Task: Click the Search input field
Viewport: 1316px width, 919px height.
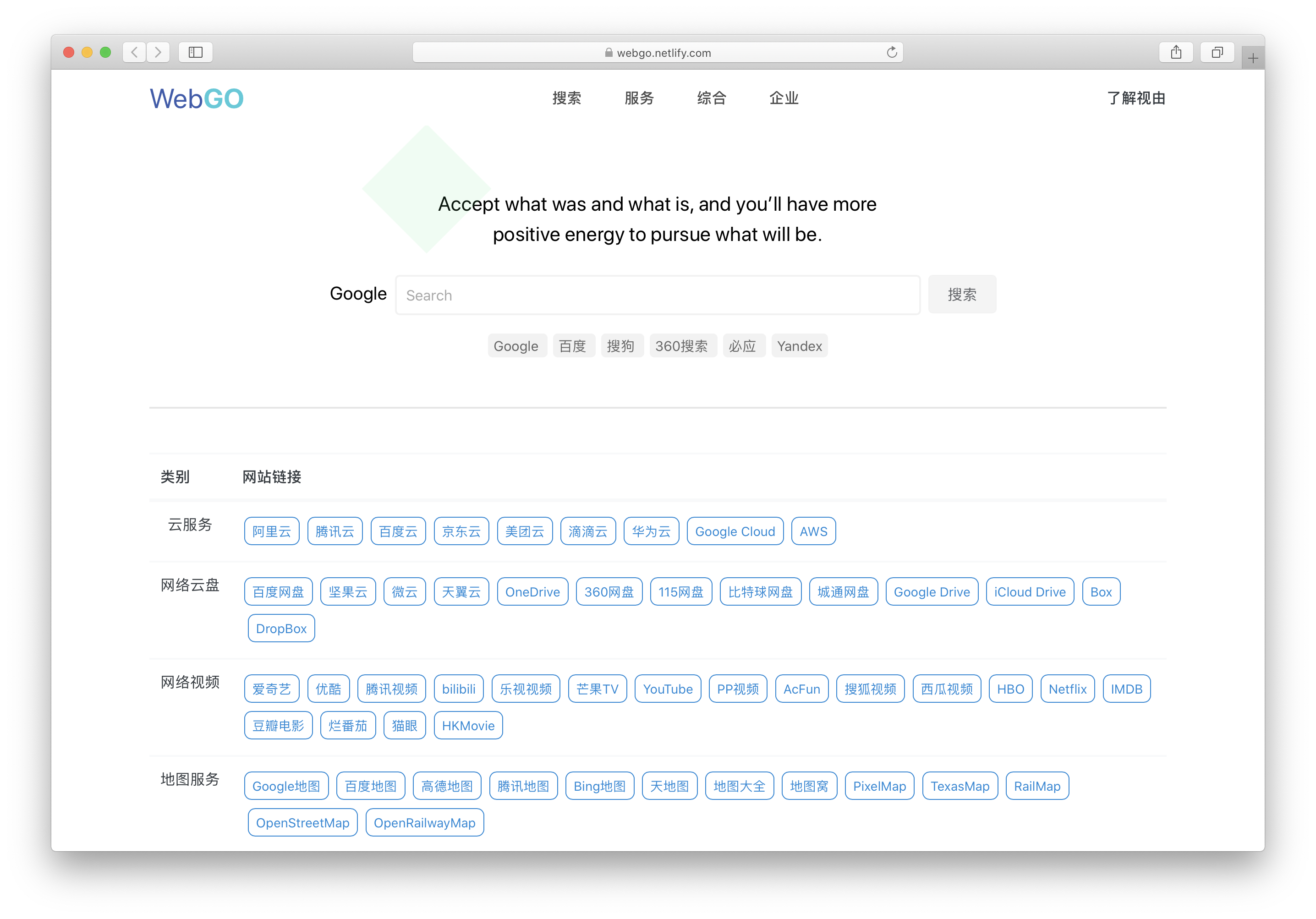Action: 657,294
